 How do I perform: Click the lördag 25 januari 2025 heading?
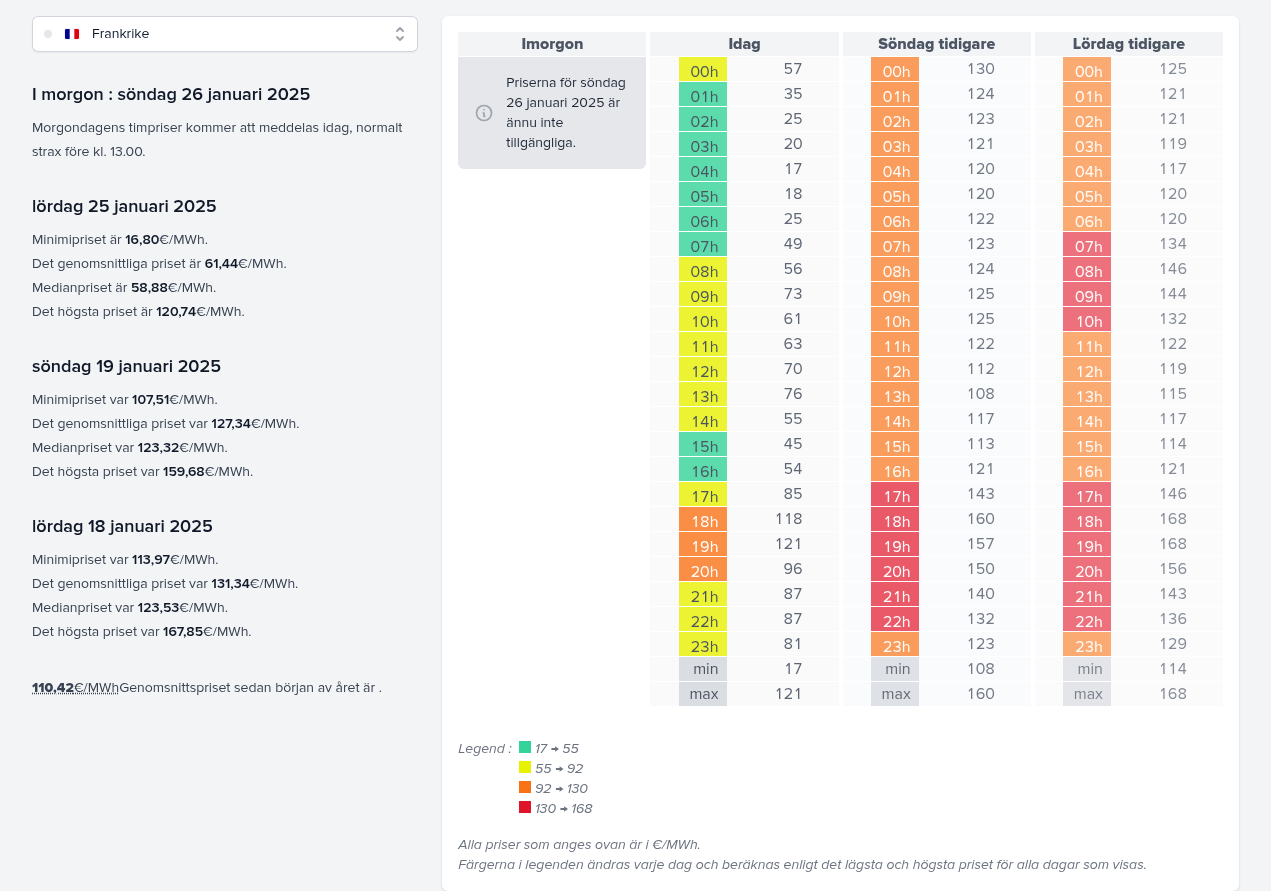(x=124, y=207)
